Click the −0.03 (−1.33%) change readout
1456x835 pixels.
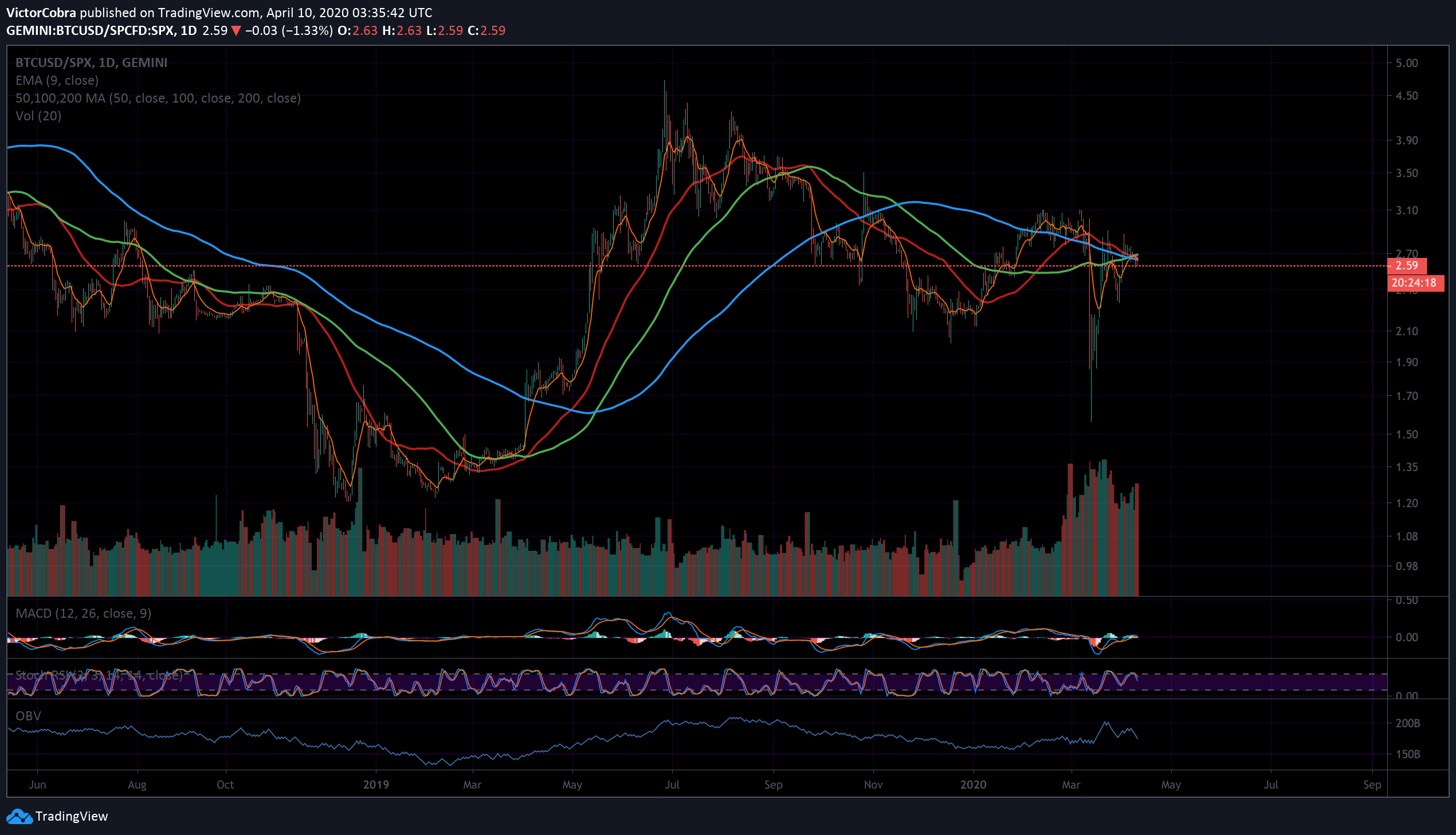(x=289, y=31)
